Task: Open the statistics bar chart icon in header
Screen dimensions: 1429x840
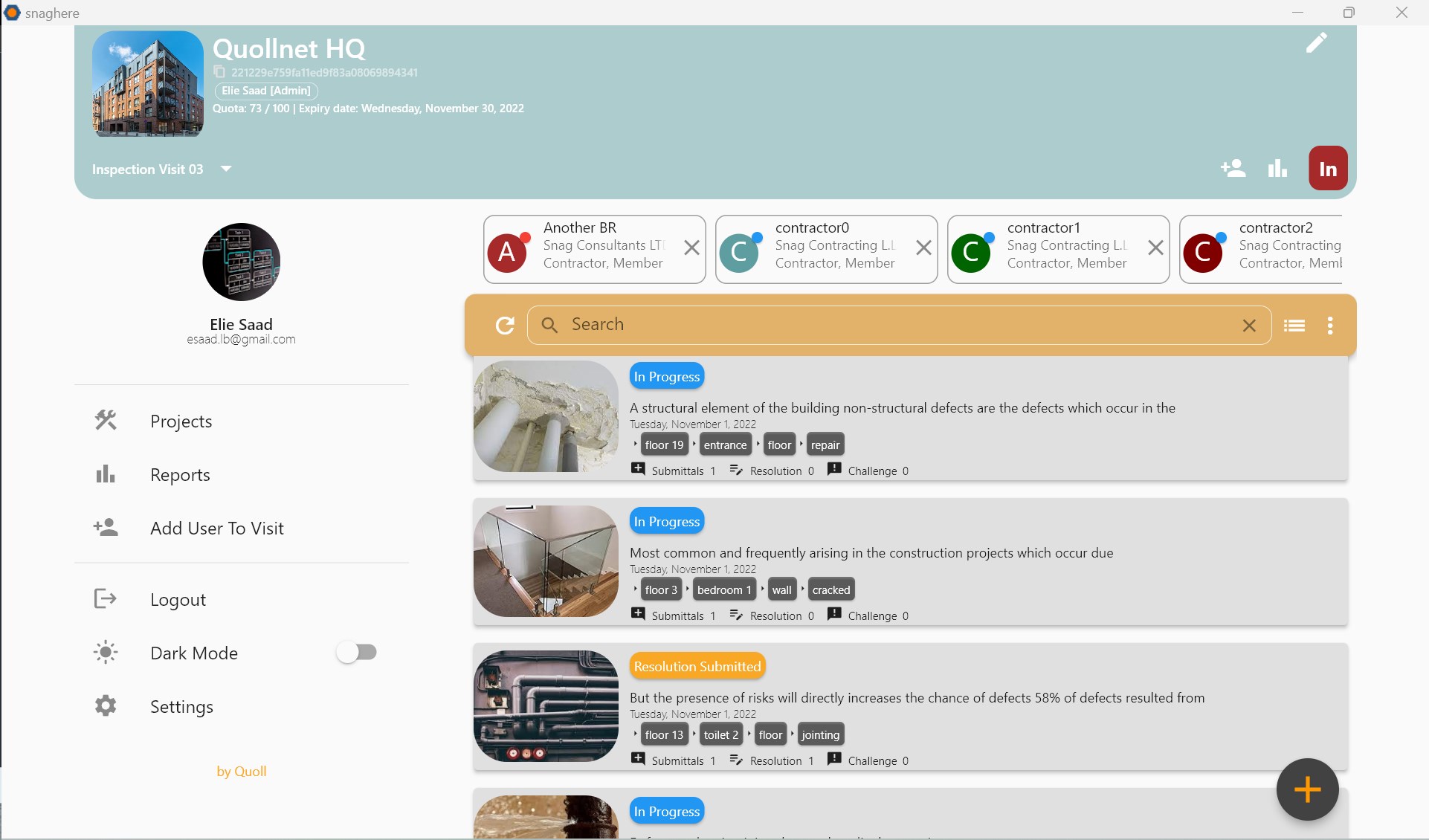Action: click(1277, 169)
